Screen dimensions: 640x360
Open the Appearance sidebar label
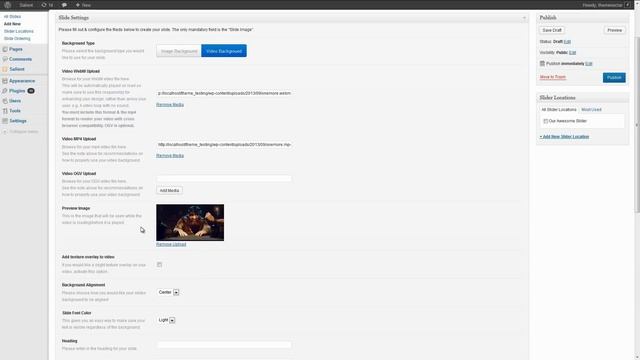(x=22, y=81)
